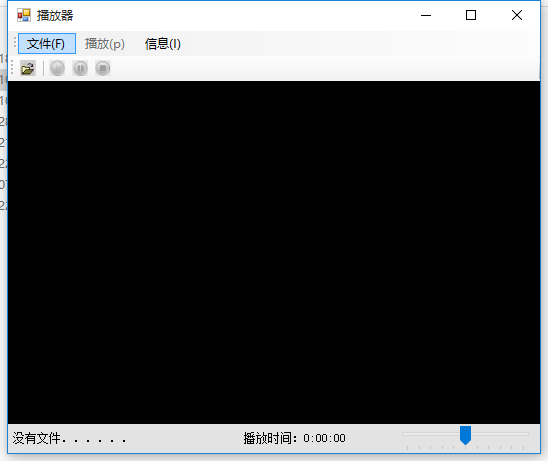The width and height of the screenshot is (548, 461).
Task: Minimize the 播放器 window
Action: pos(426,15)
